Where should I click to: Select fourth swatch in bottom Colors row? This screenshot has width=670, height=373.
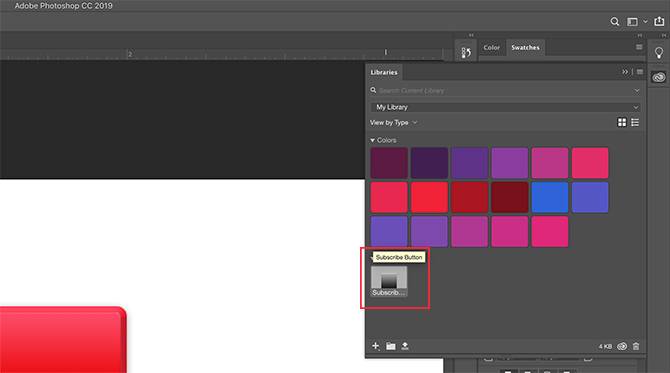509,232
